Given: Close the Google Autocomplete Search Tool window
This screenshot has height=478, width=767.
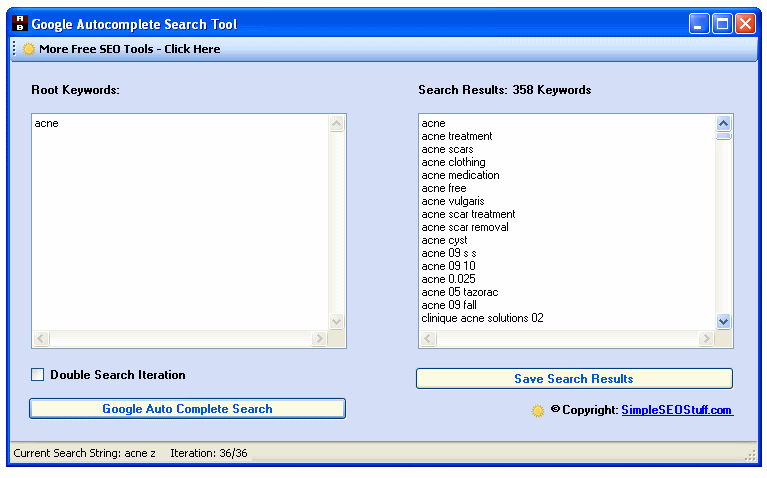Looking at the screenshot, I should [x=745, y=23].
